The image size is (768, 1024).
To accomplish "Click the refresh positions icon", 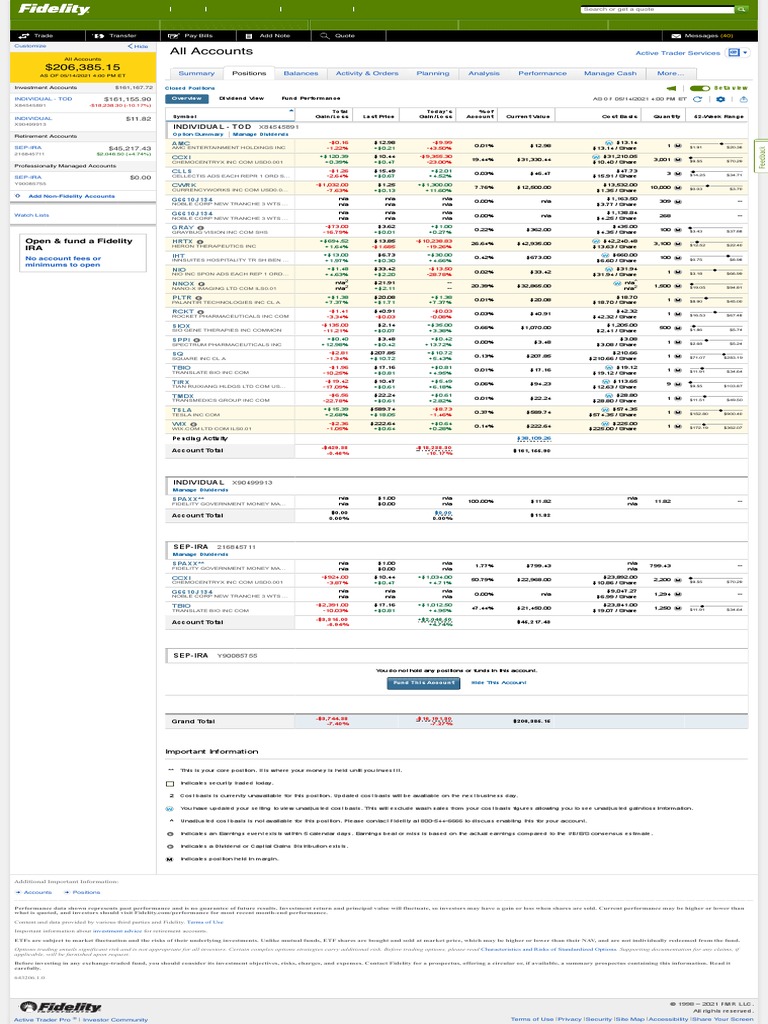I will point(697,99).
